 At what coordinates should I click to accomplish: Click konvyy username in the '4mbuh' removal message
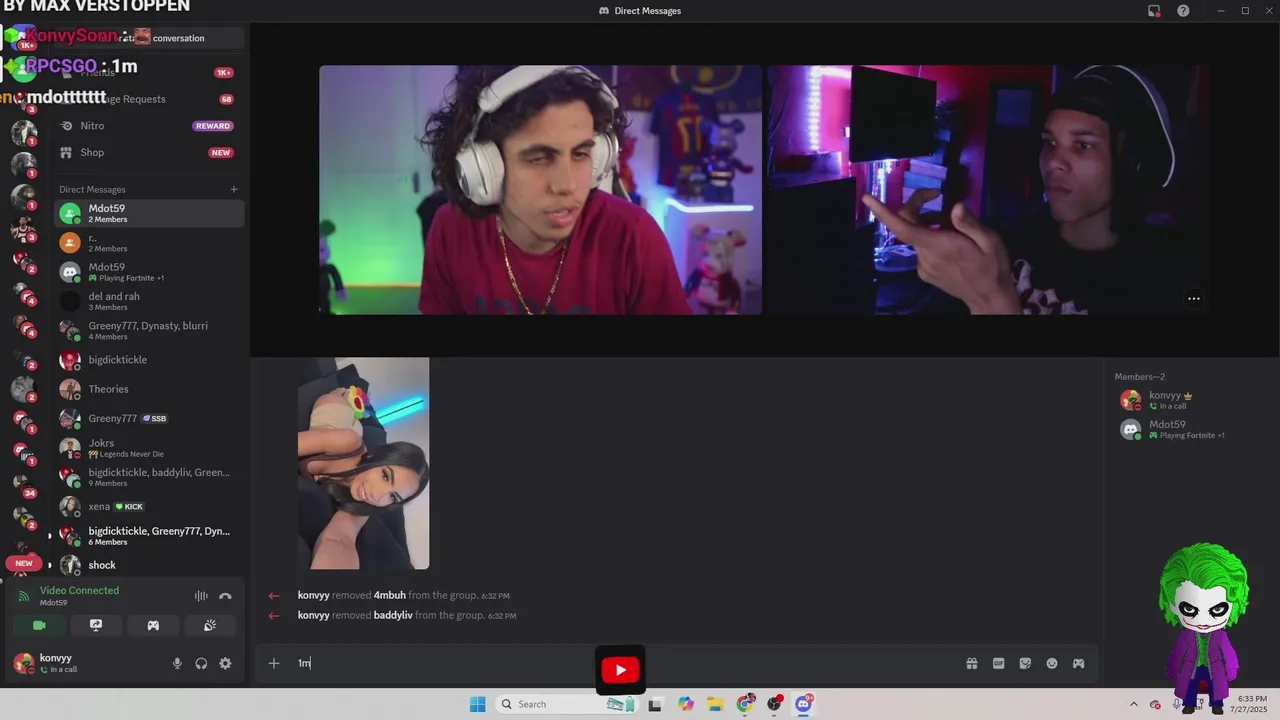(x=313, y=595)
